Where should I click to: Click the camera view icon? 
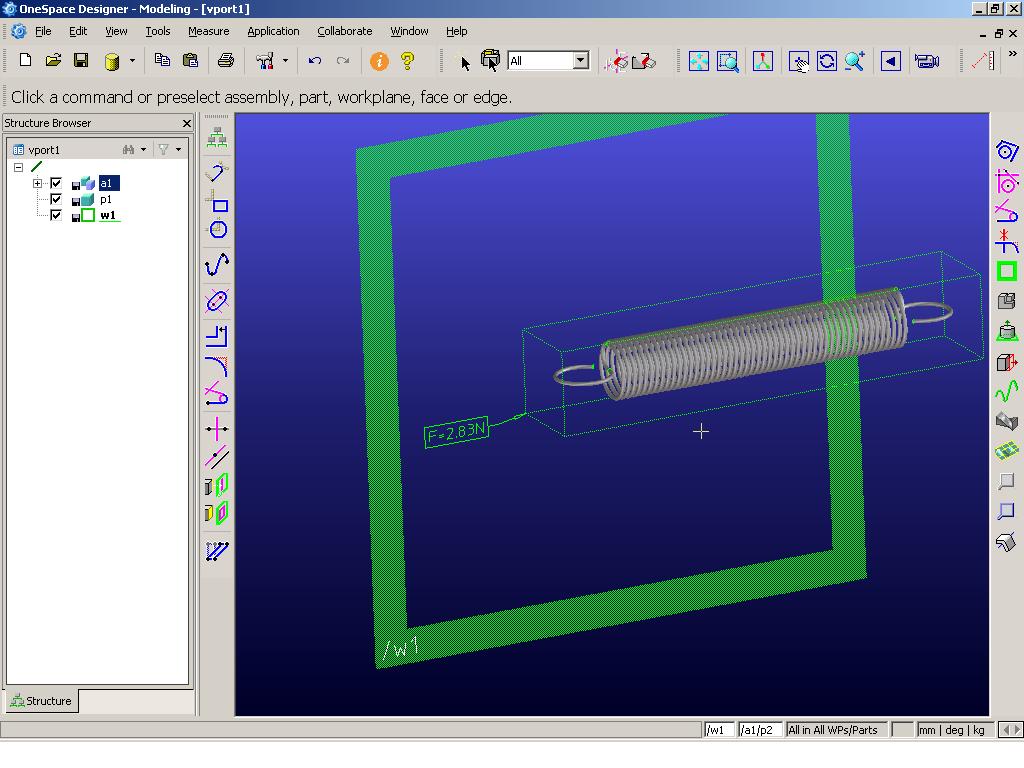click(927, 61)
